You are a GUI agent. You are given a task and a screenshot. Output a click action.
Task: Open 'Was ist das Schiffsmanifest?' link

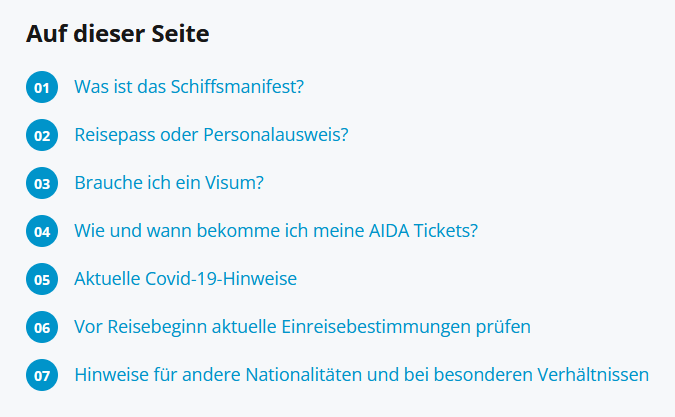[188, 87]
